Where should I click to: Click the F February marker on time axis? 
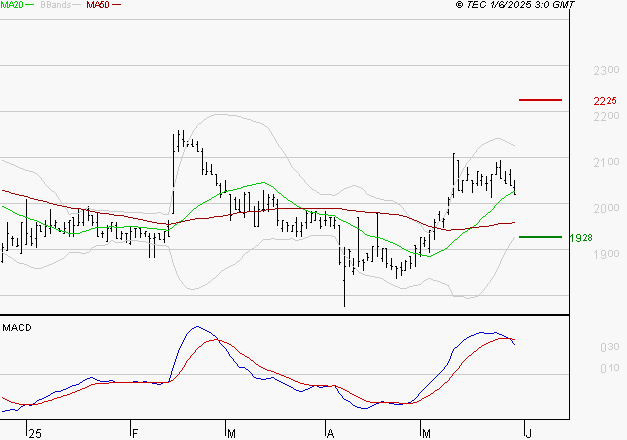[134, 433]
